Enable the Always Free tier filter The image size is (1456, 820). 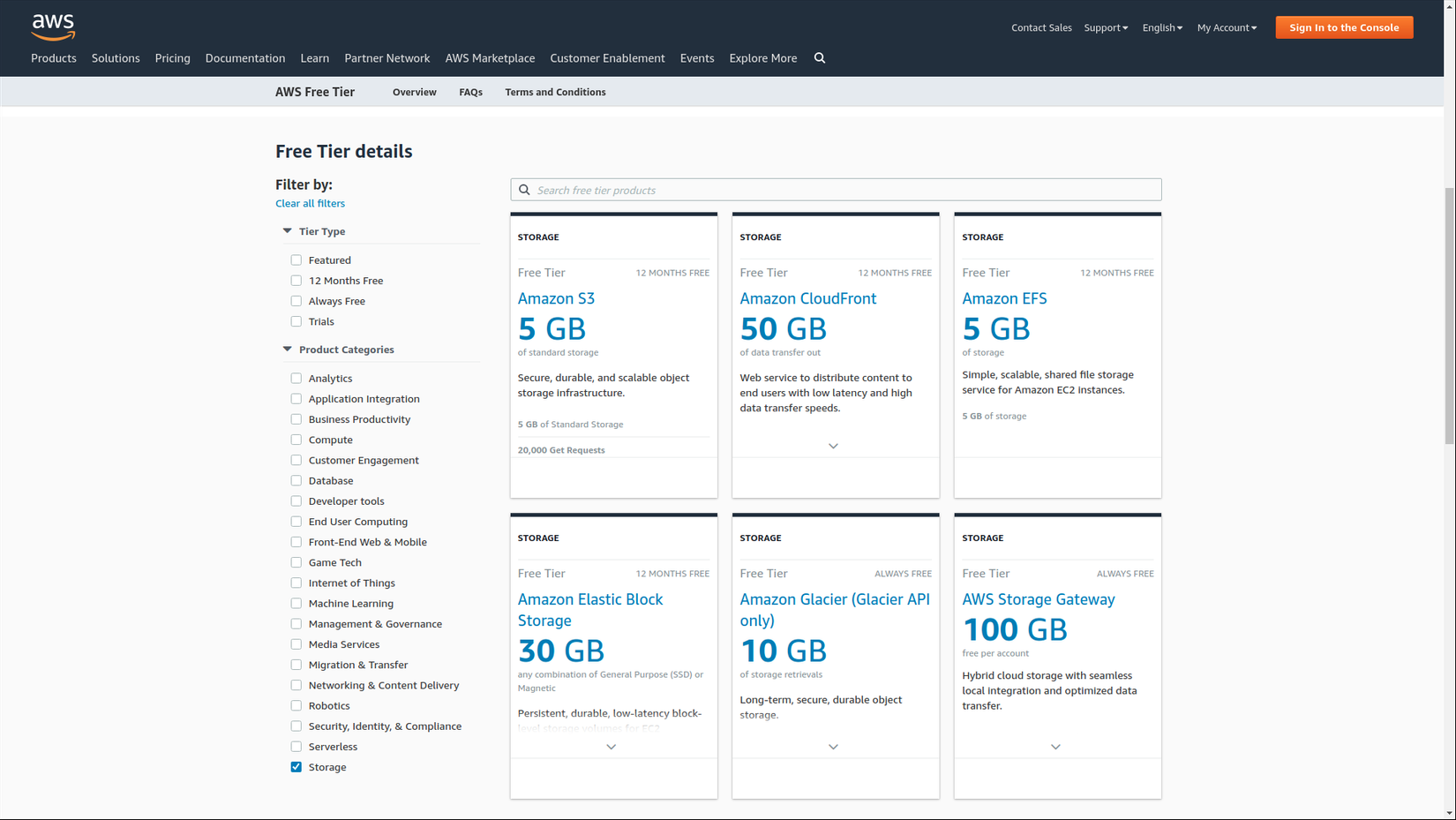tap(296, 301)
